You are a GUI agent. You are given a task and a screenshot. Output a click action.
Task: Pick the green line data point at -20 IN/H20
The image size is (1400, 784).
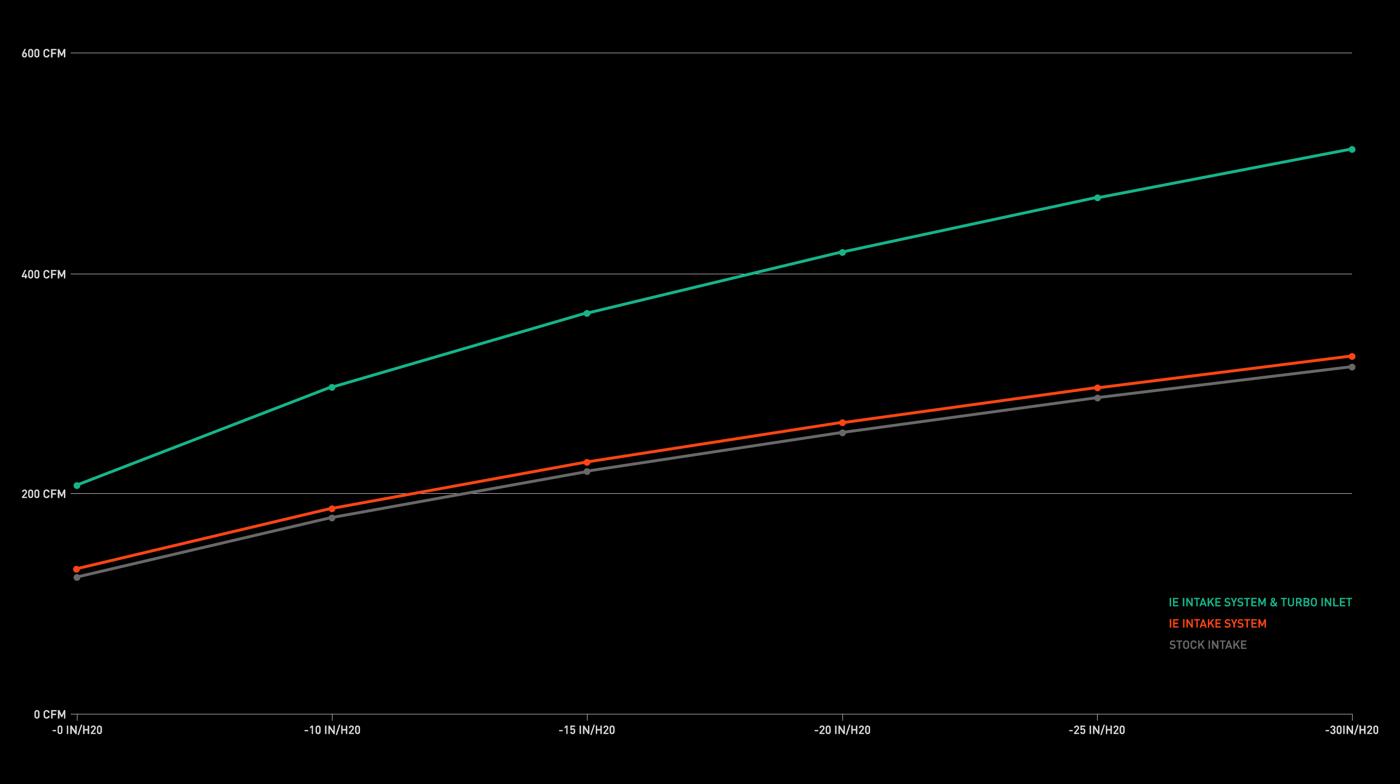842,252
